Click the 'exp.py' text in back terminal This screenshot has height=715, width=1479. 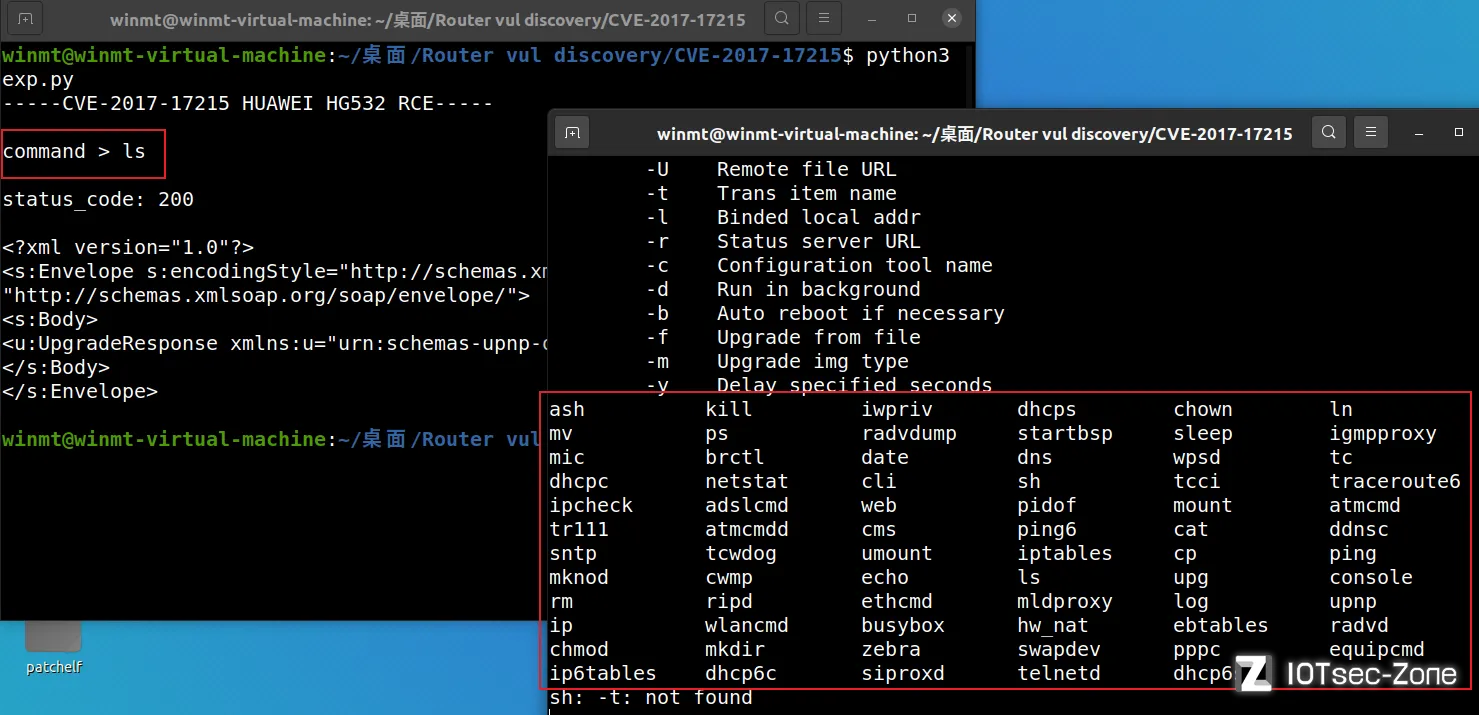(38, 80)
